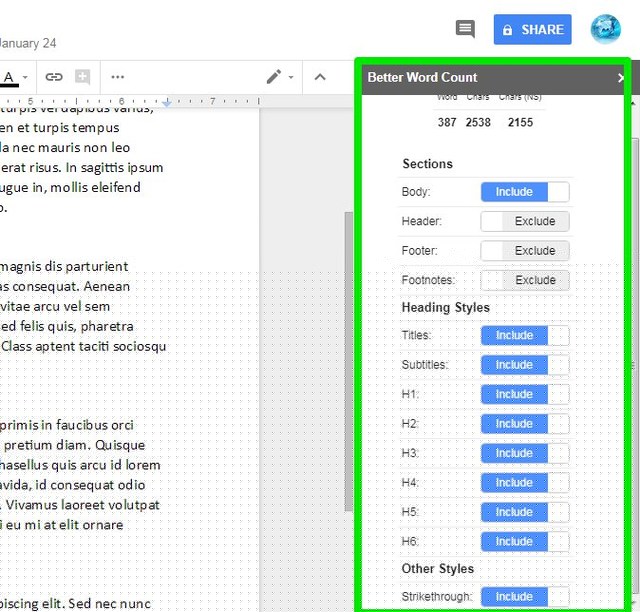Click the chars value 2538
Screen dimensions: 640x612
[478, 122]
